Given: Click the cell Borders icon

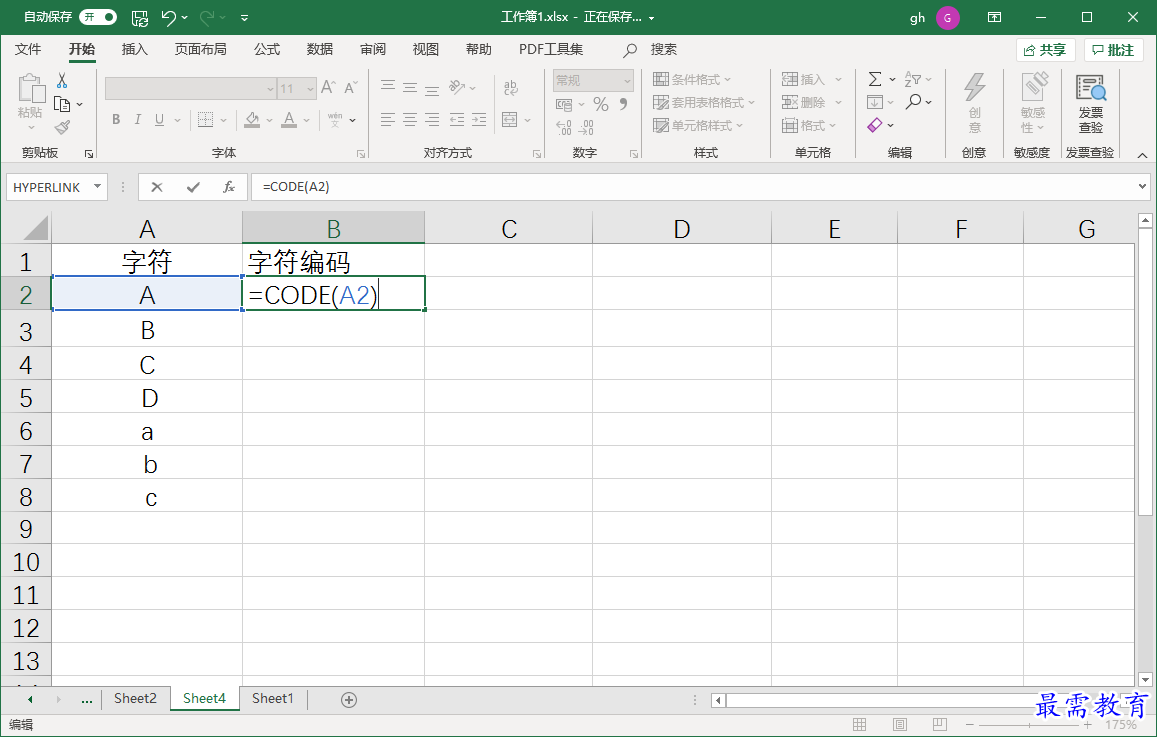Looking at the screenshot, I should pos(206,120).
